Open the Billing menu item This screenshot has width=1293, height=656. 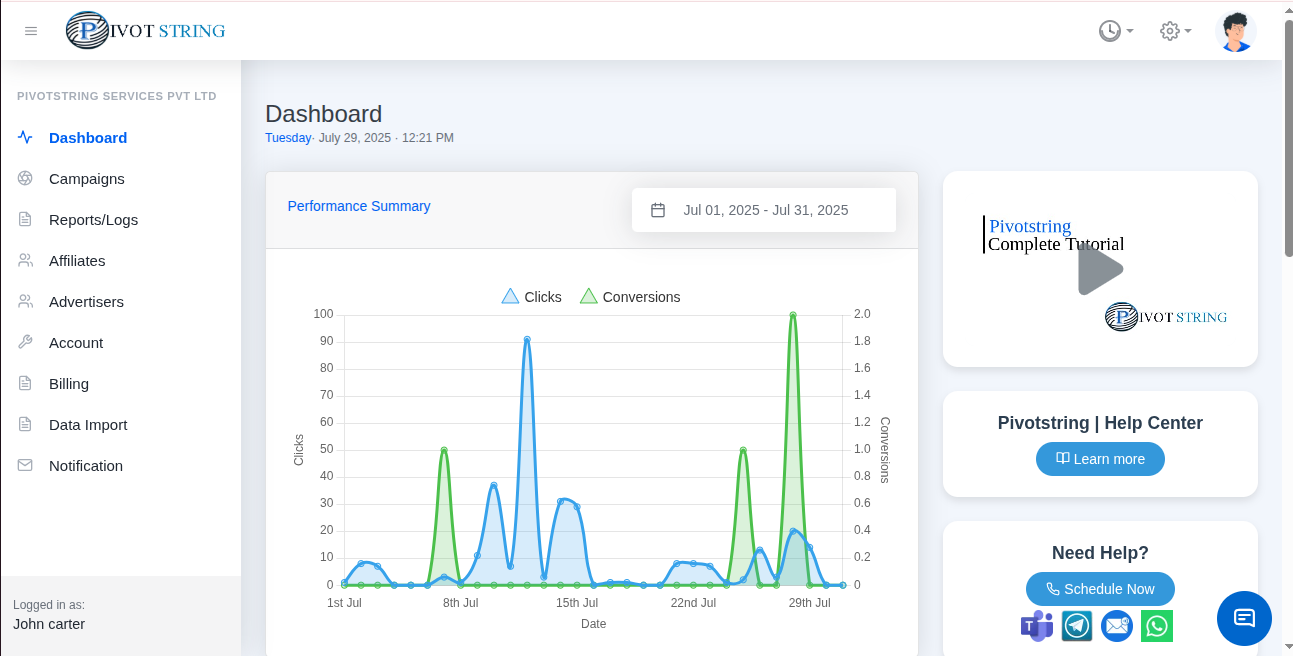[x=68, y=384]
